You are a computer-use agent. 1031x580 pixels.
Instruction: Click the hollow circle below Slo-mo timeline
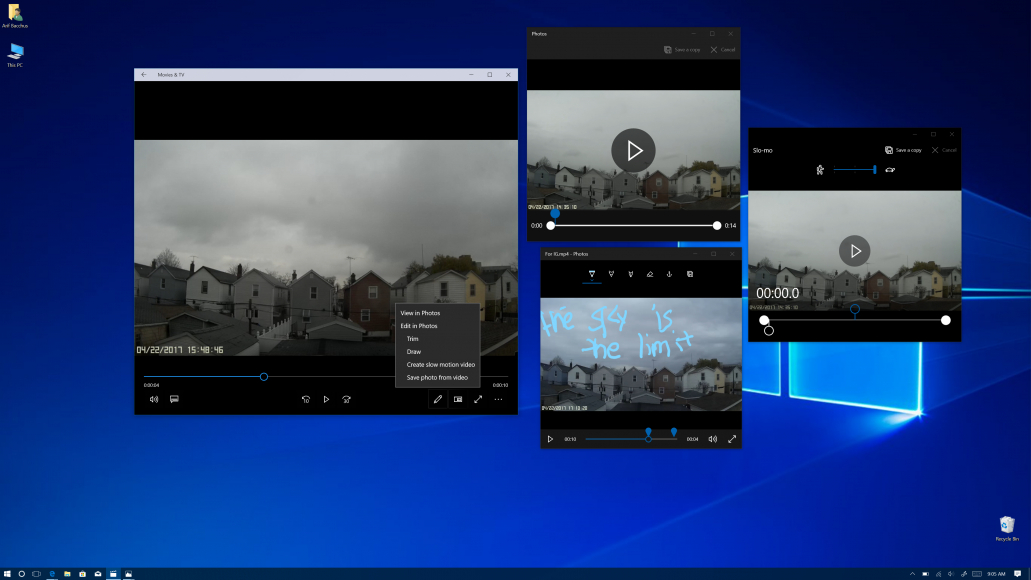769,331
